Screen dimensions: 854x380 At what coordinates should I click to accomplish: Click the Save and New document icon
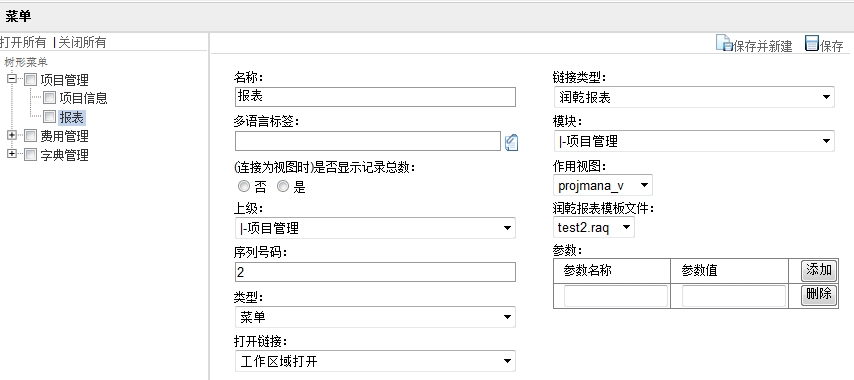(x=724, y=44)
